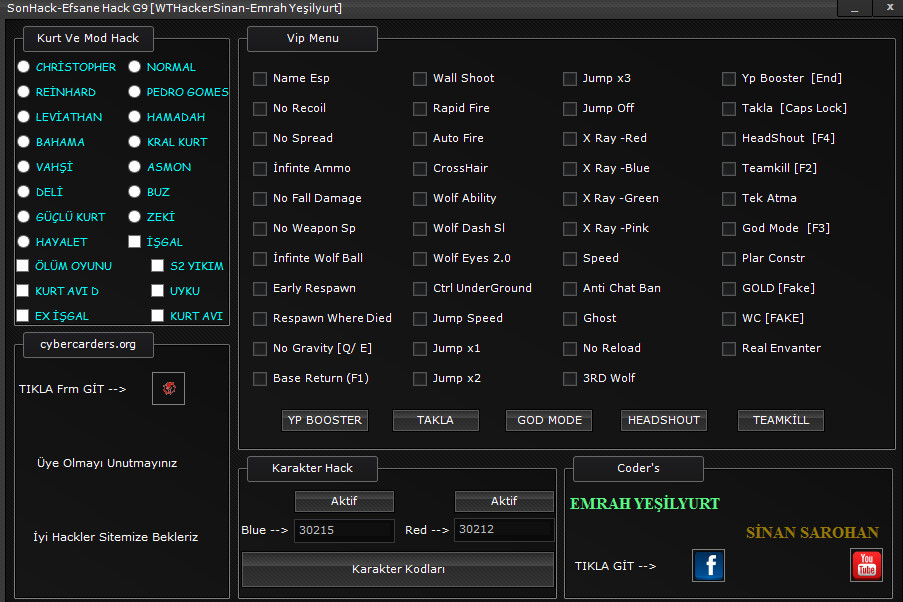Viewport: 903px width, 602px height.
Task: Enable ÖLÜM OYUNU checkbox
Action: coord(23,266)
